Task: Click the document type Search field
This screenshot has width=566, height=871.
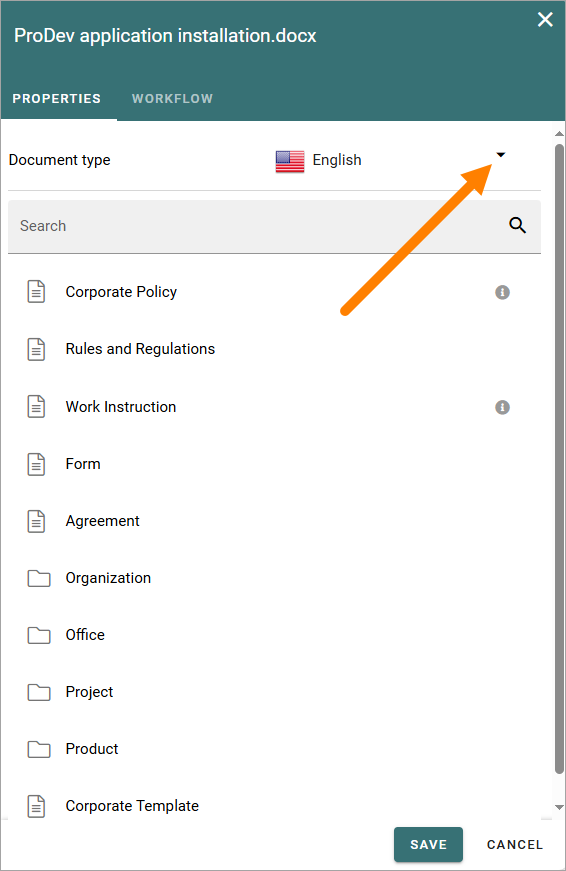Action: 274,227
